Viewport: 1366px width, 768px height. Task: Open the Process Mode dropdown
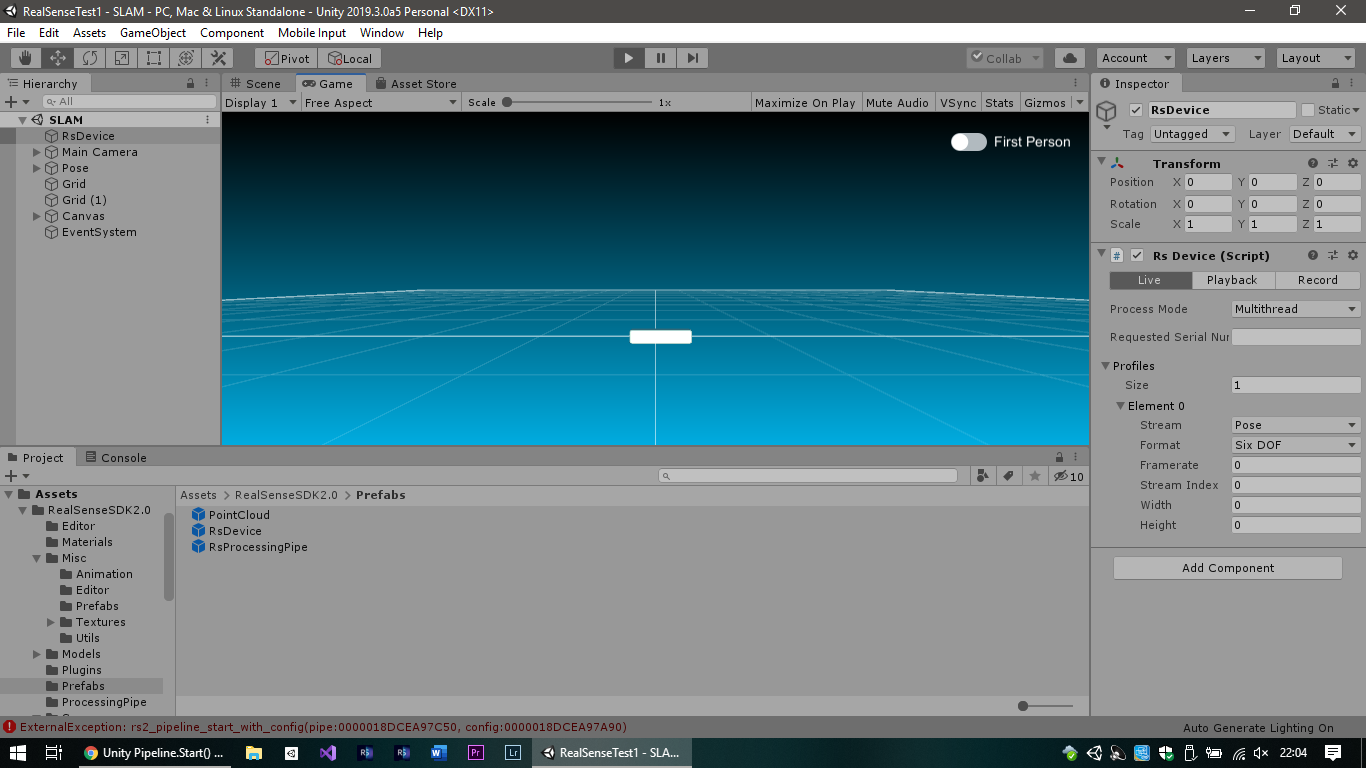pyautogui.click(x=1294, y=309)
